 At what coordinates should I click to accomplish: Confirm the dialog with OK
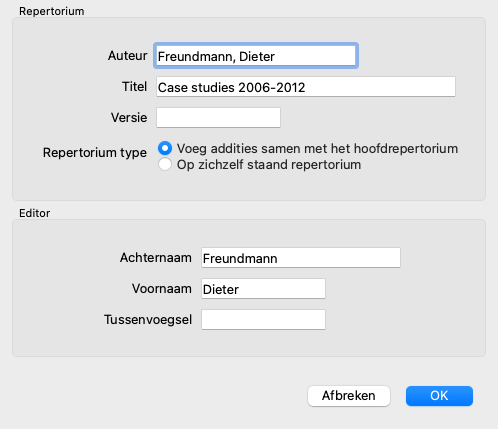(439, 396)
